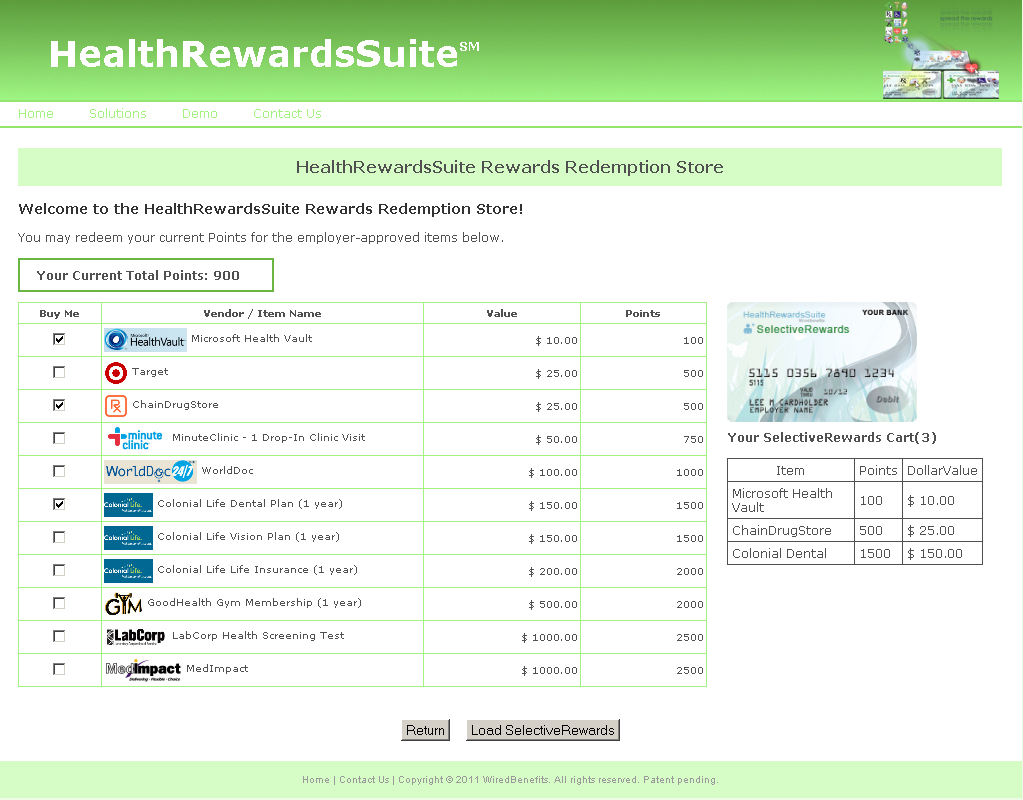Click the Return button
1023x800 pixels.
coord(425,730)
